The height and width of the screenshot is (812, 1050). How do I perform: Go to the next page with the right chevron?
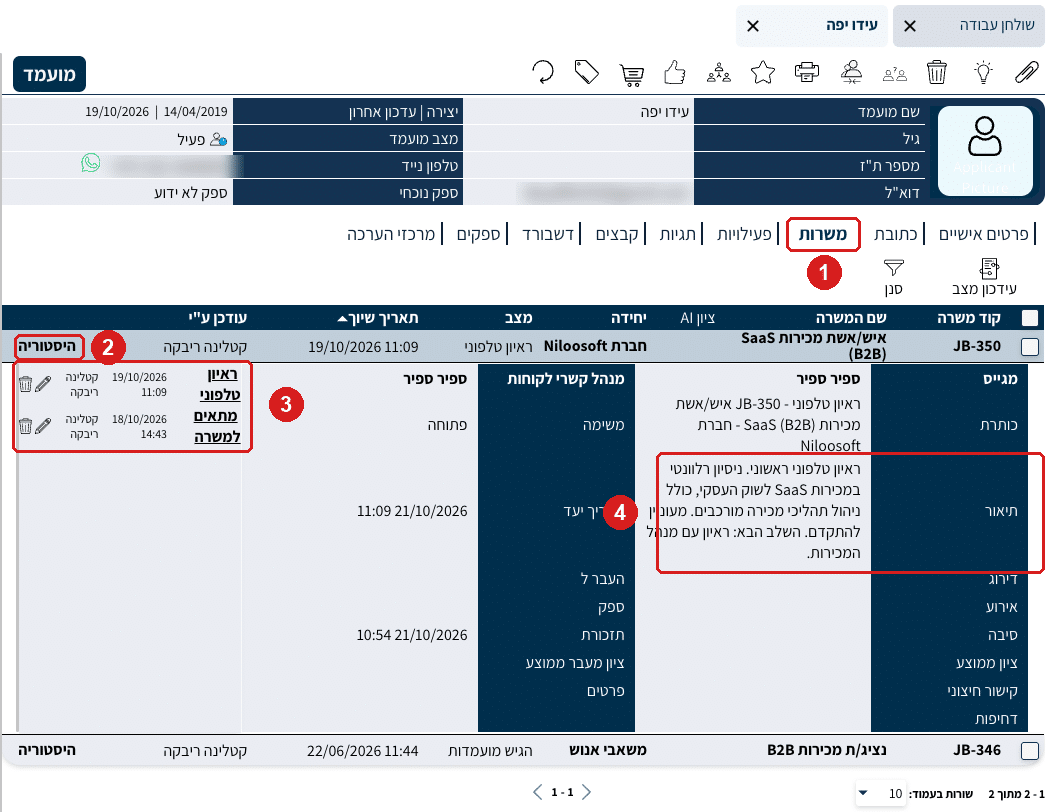click(x=586, y=793)
